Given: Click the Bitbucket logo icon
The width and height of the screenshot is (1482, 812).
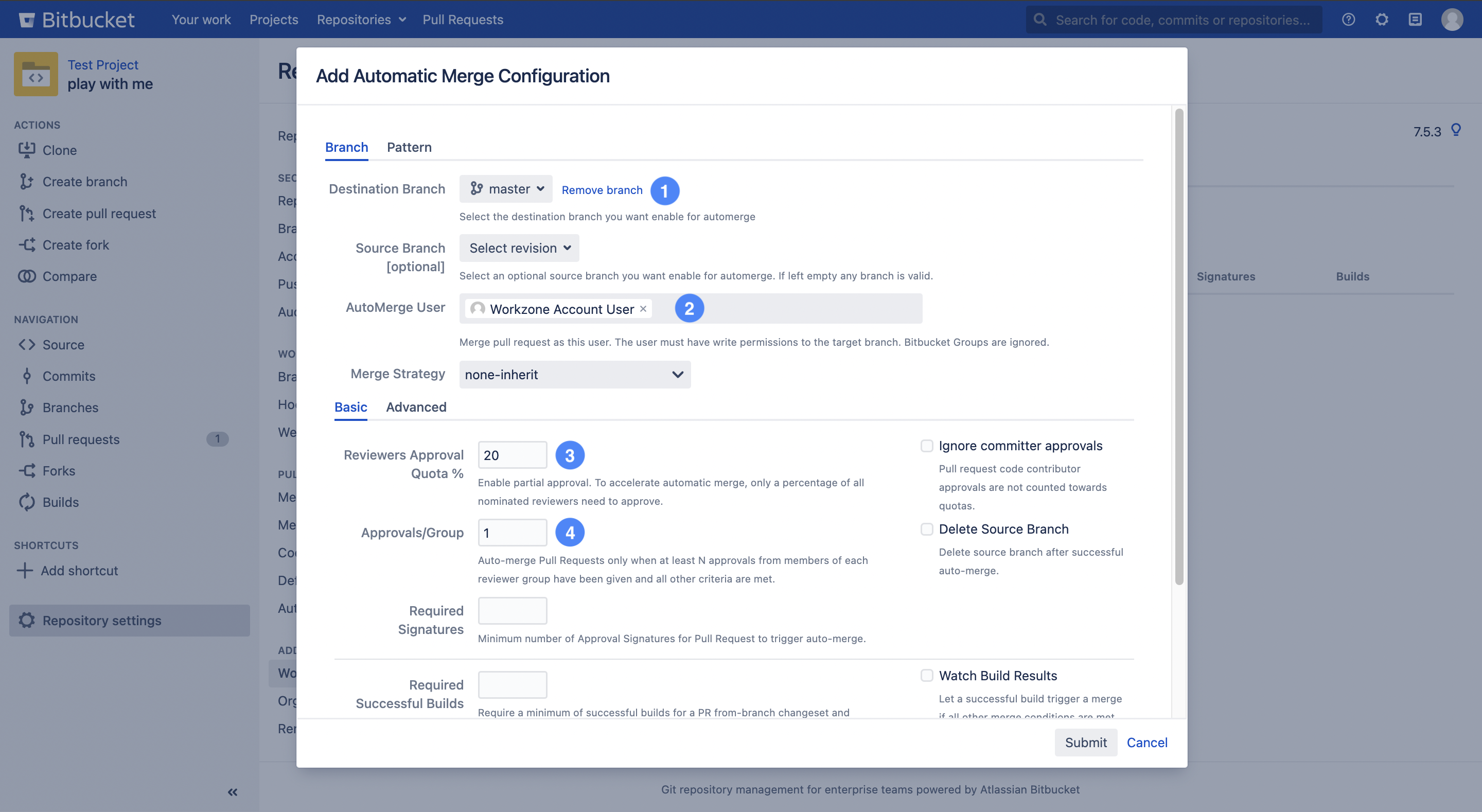Looking at the screenshot, I should point(27,19).
